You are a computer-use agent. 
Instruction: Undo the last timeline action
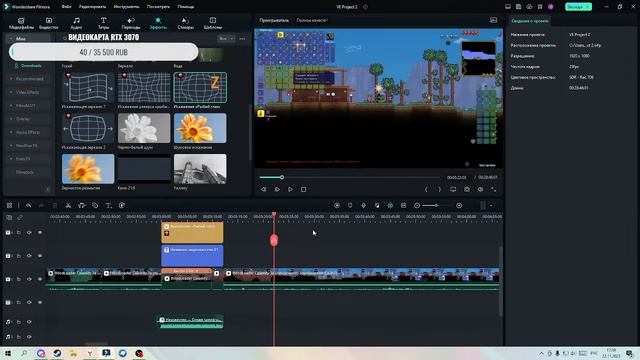pyautogui.click(x=28, y=205)
